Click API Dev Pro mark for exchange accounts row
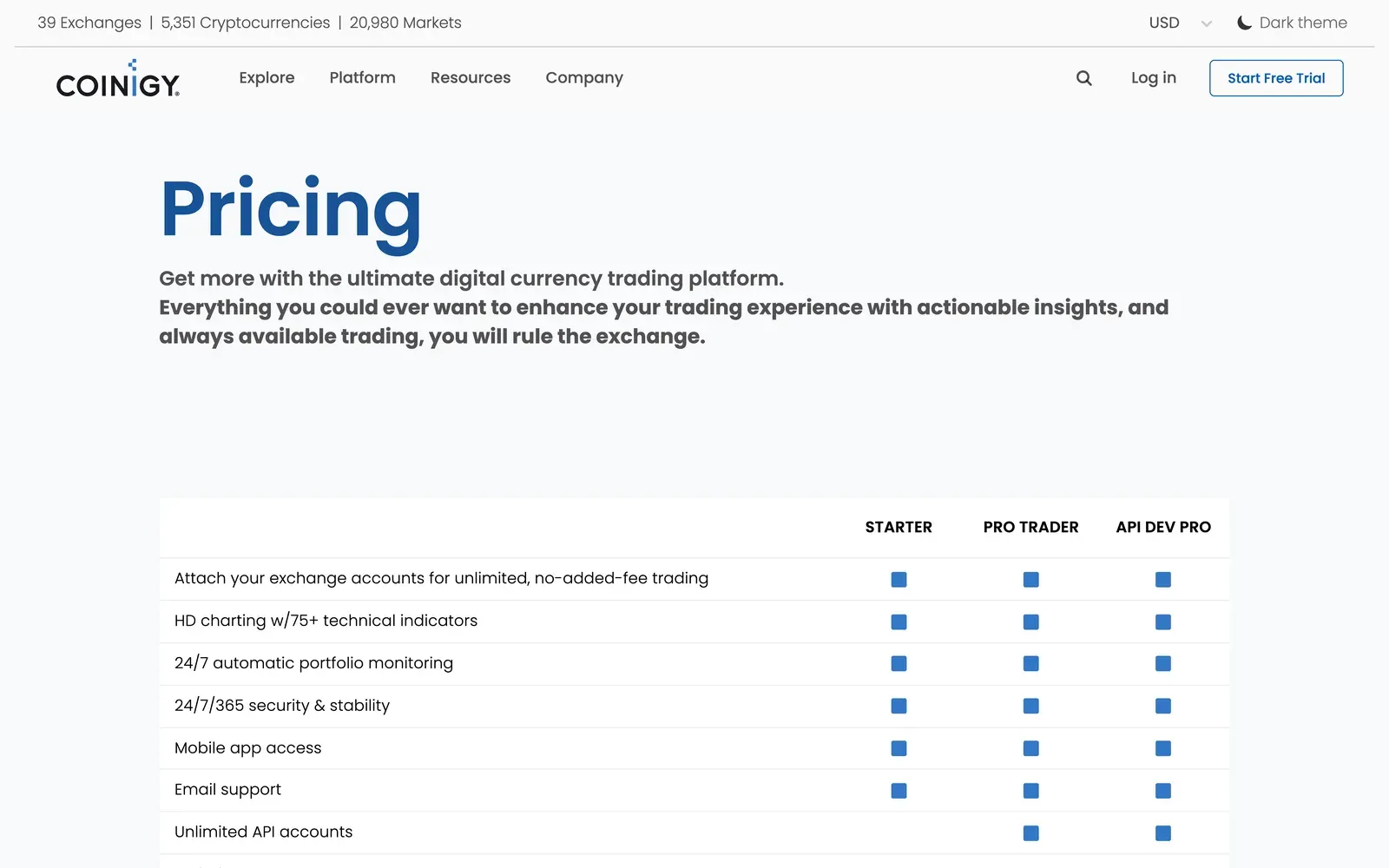Image resolution: width=1389 pixels, height=868 pixels. [1163, 579]
